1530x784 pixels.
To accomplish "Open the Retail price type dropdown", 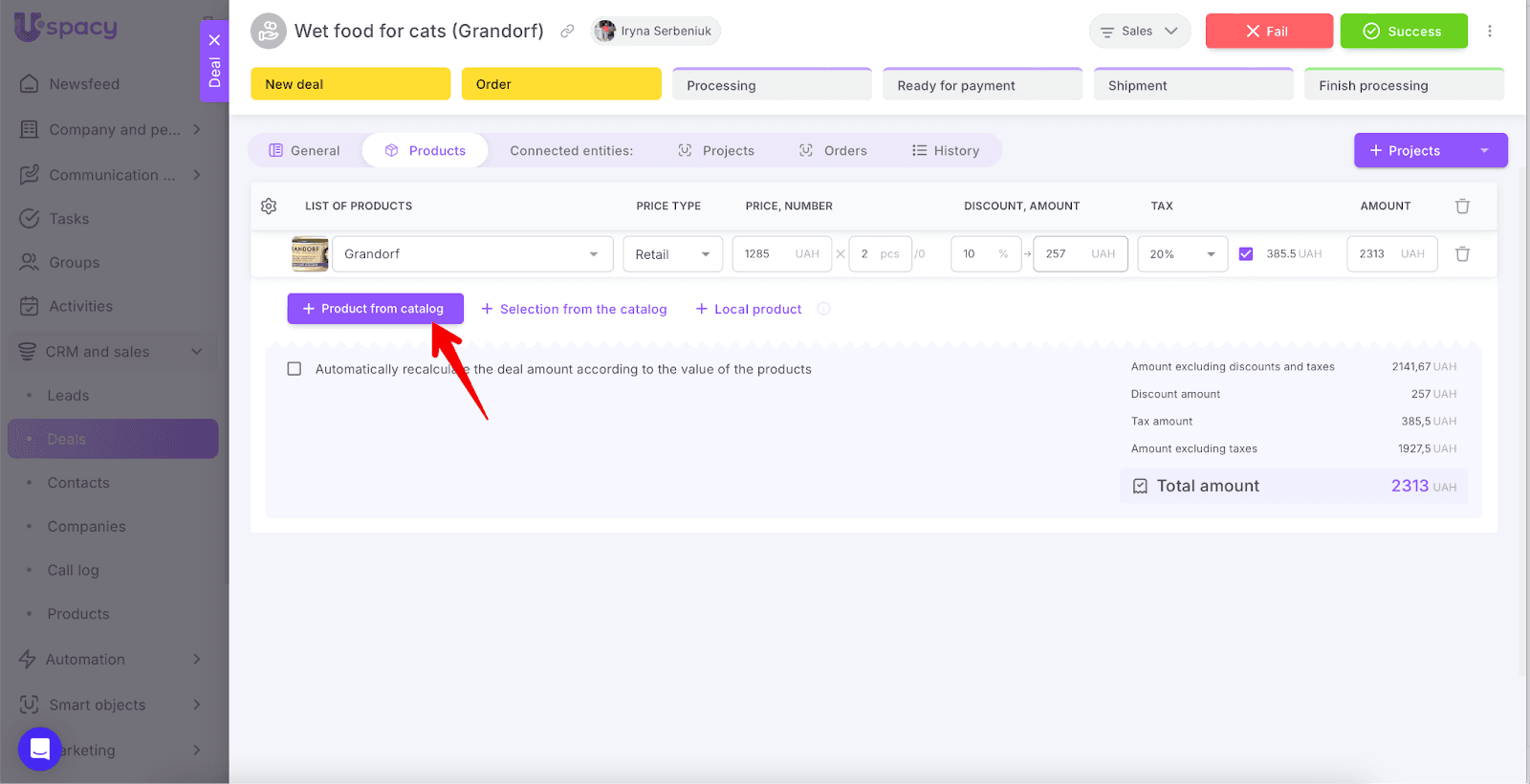I will coord(672,254).
